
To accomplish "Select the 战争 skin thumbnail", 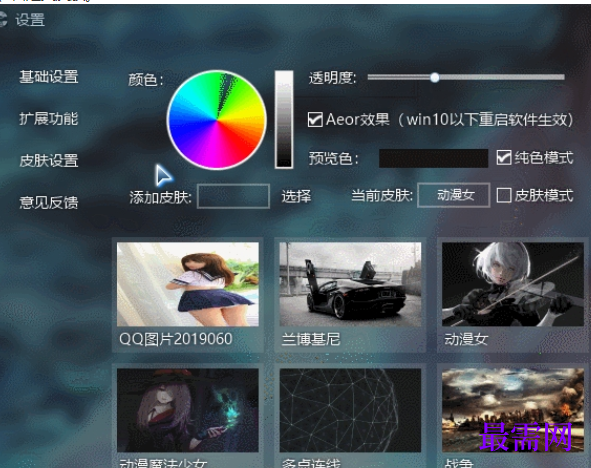I will pos(513,410).
